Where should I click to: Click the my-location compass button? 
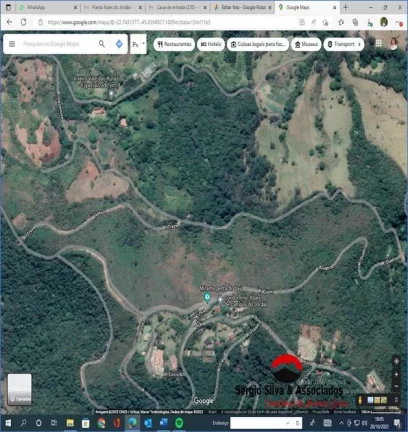click(x=396, y=361)
